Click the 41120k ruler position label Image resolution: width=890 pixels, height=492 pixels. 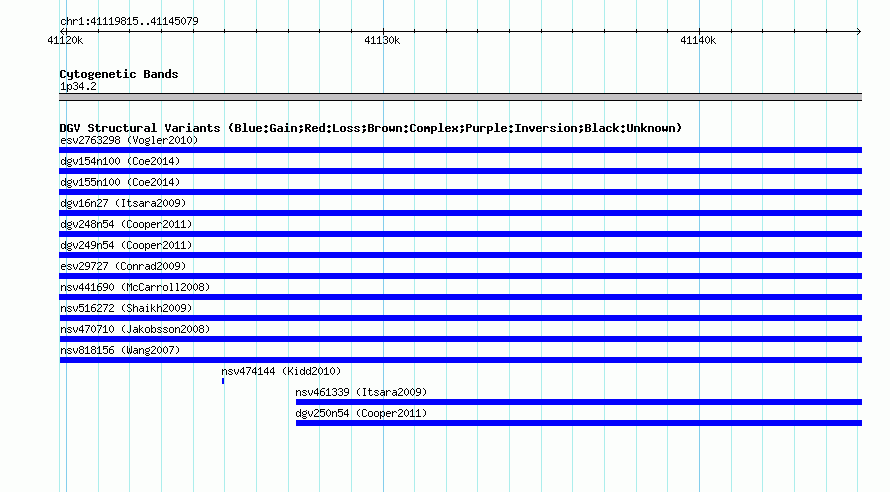[65, 40]
